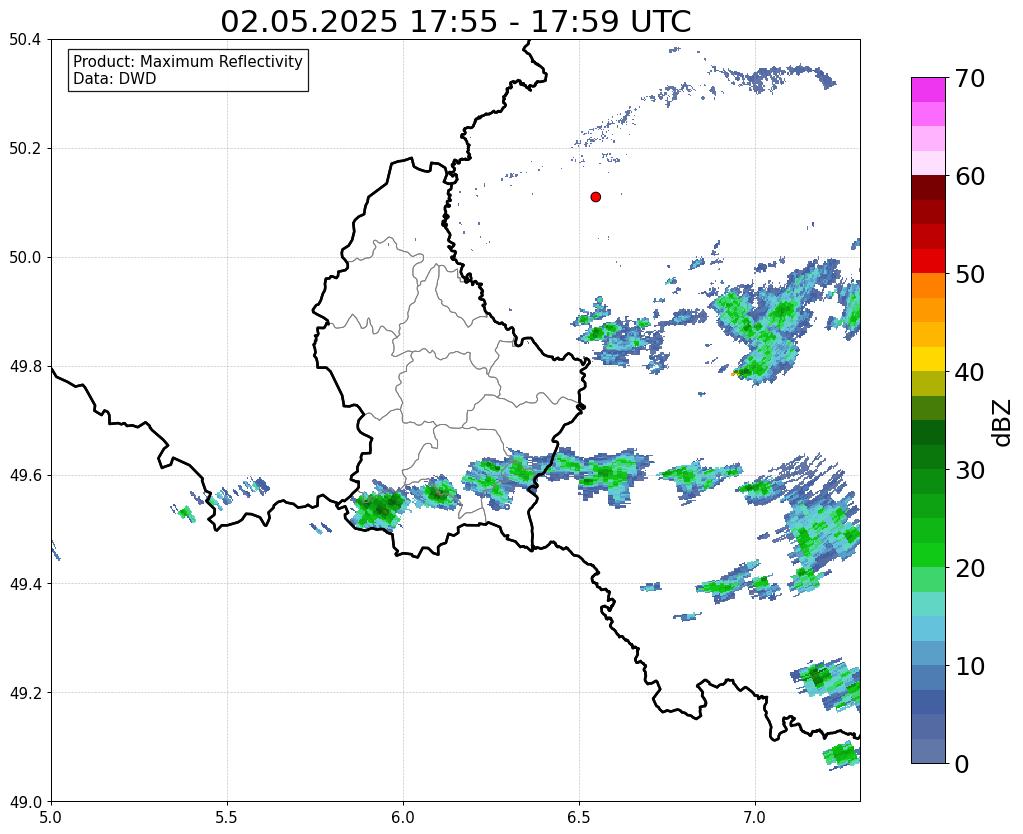Click the colorbar tick label 50
Screen dimensions: 1023x834
[969, 274]
